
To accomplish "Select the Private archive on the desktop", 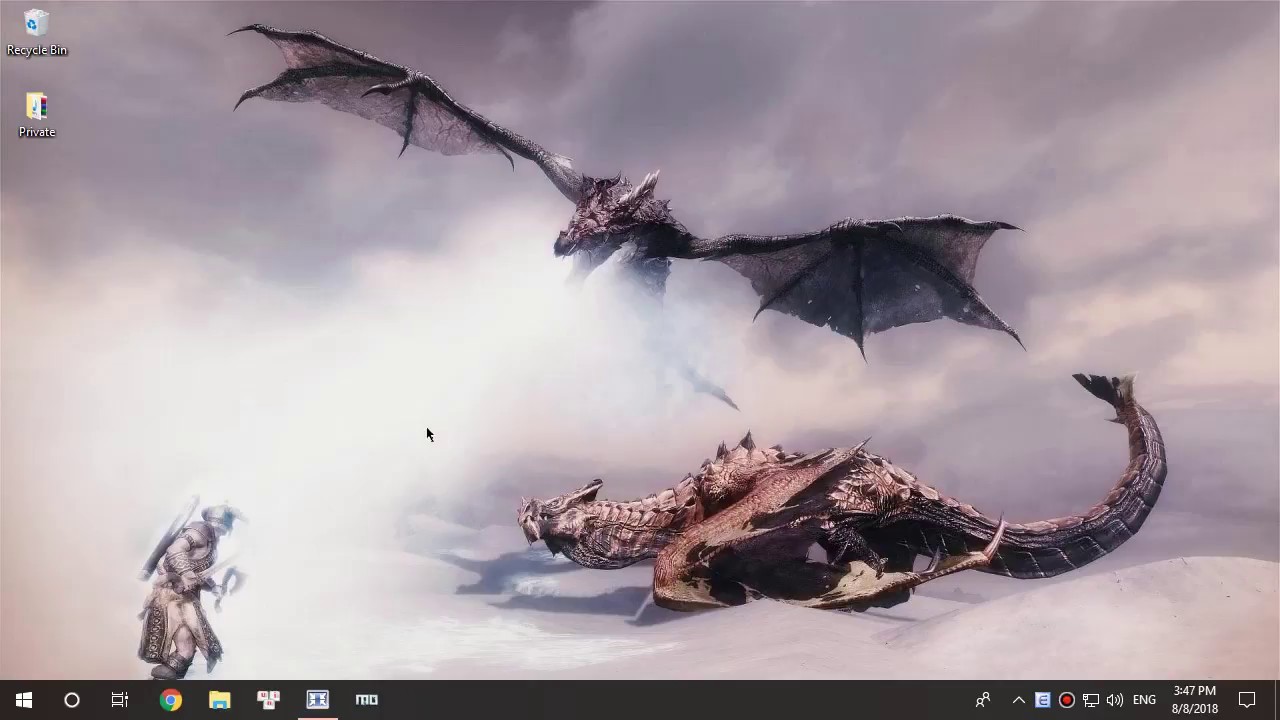I will tap(36, 115).
